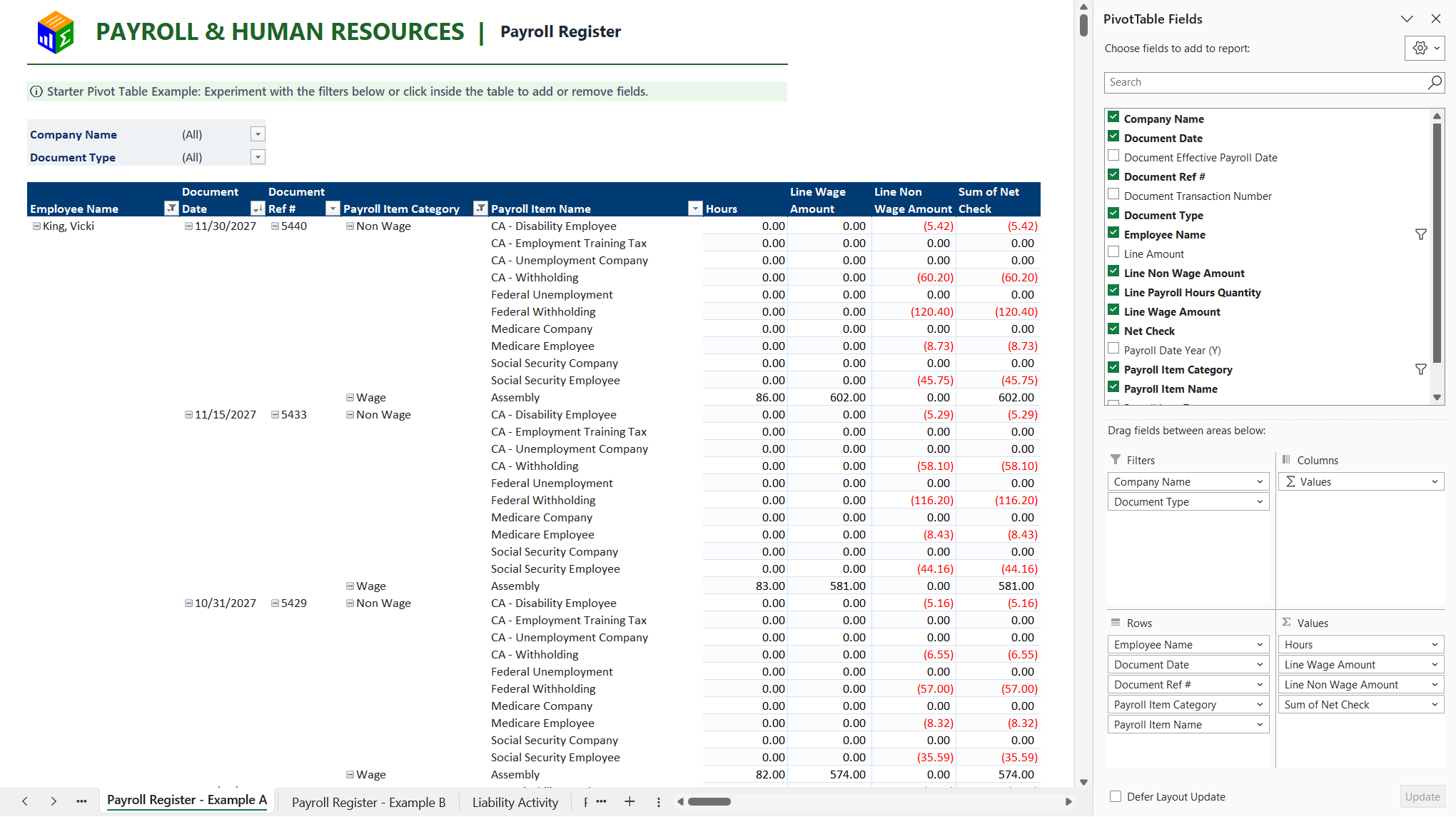The width and height of the screenshot is (1456, 817).
Task: Close the PivotTable Fields pane
Action: (x=1436, y=19)
